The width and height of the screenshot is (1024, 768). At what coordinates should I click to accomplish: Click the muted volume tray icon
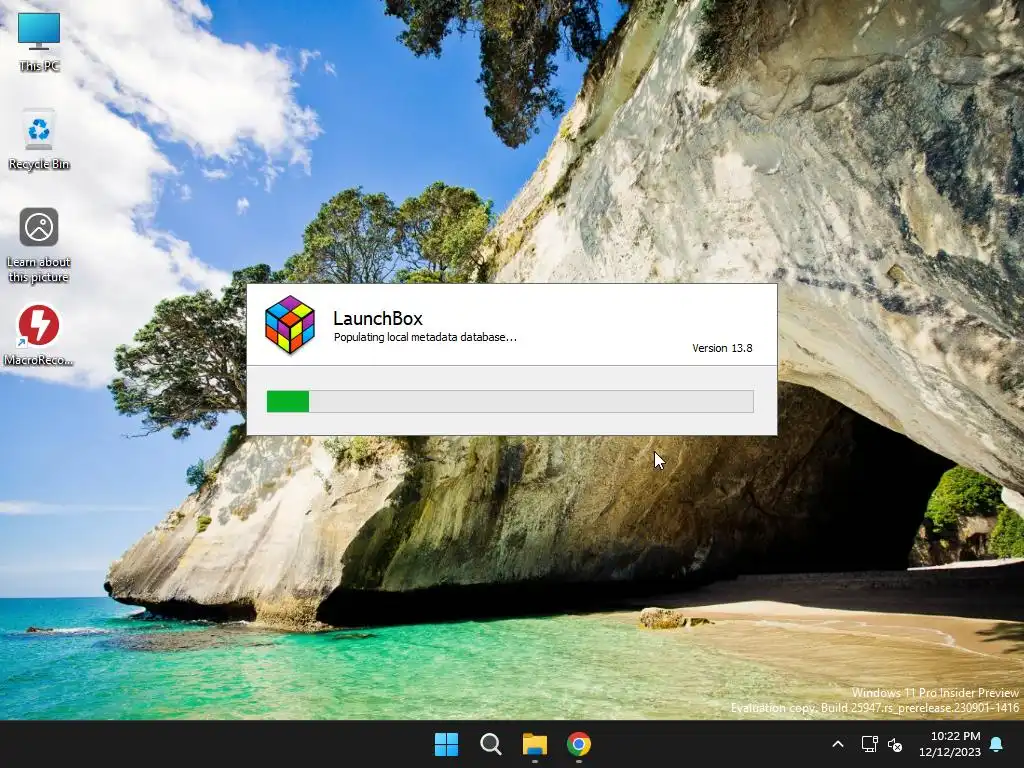coord(895,744)
